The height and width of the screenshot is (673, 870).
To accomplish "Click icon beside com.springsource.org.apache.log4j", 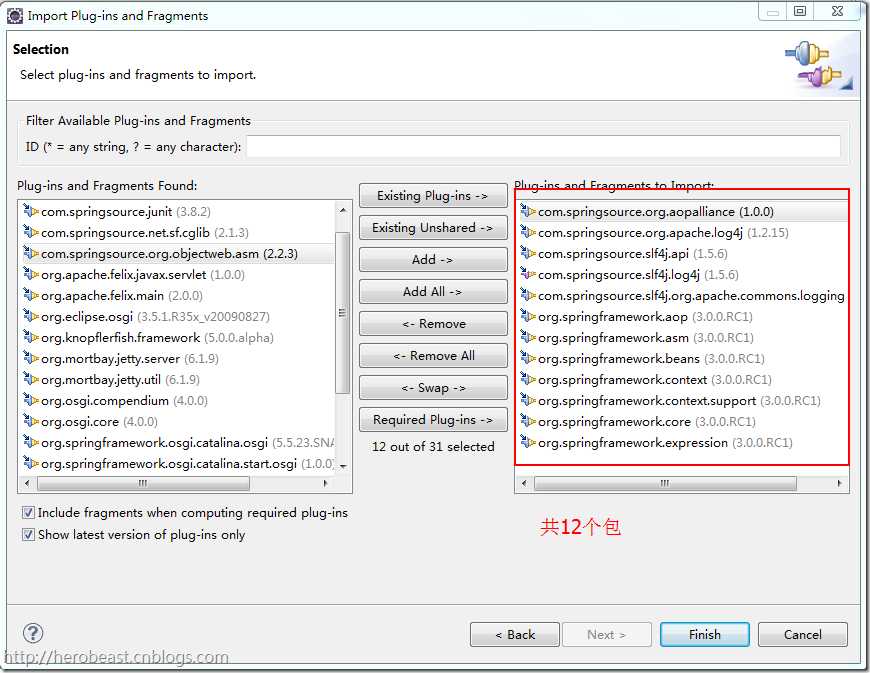I will pyautogui.click(x=528, y=232).
